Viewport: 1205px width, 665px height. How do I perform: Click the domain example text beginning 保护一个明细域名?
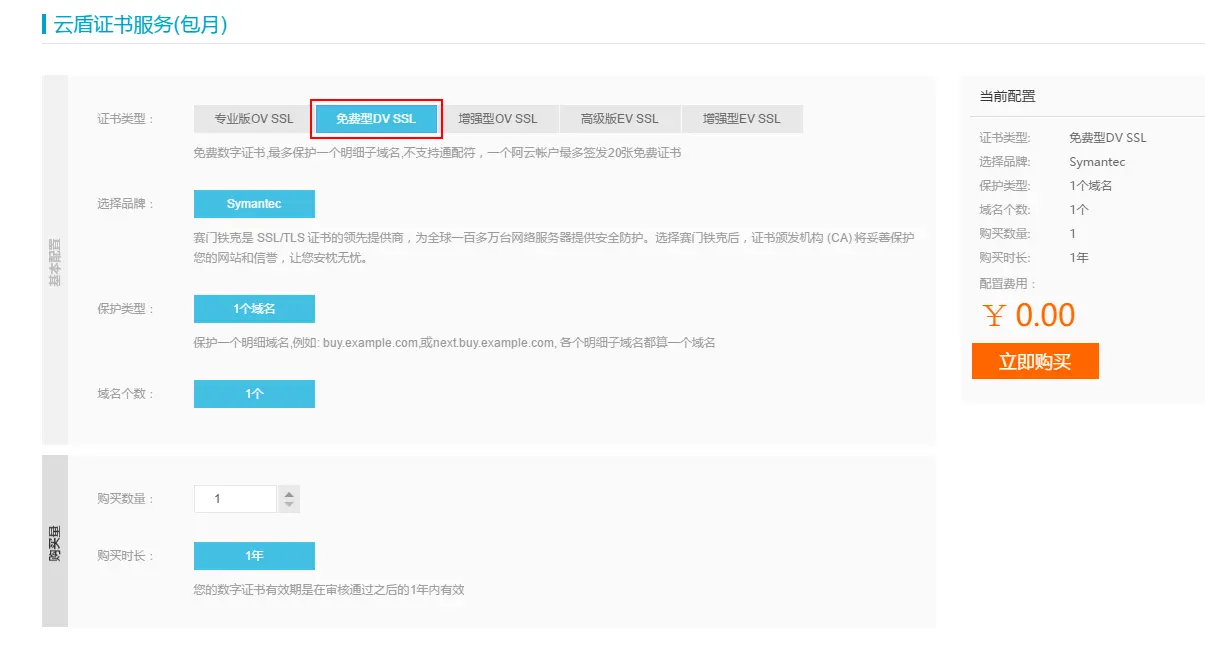[x=454, y=343]
